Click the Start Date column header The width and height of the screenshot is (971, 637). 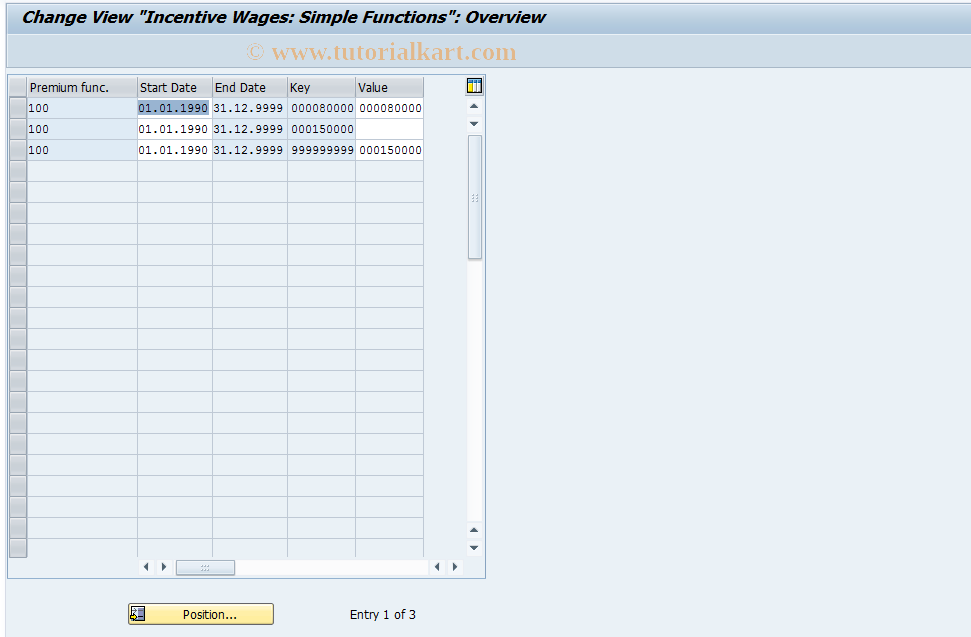tap(175, 87)
